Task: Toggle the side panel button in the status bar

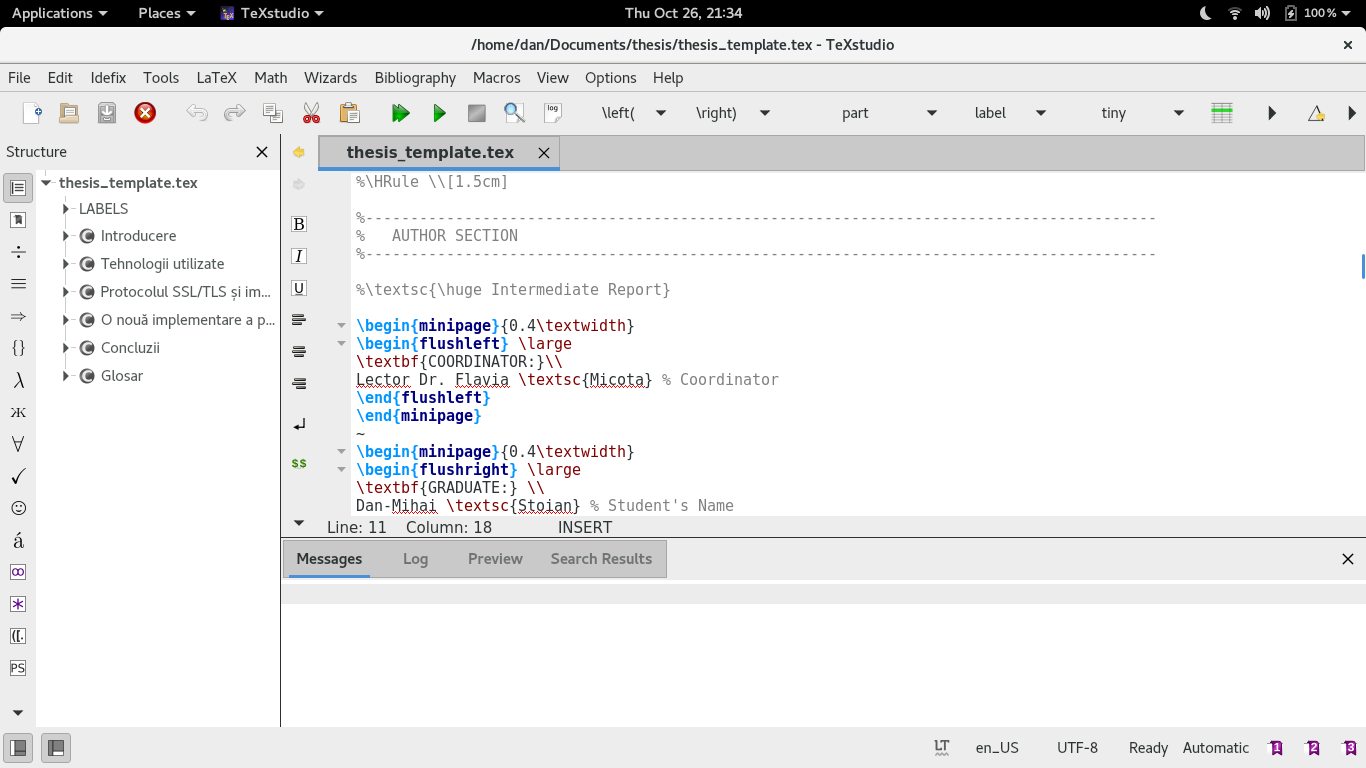Action: tap(18, 747)
